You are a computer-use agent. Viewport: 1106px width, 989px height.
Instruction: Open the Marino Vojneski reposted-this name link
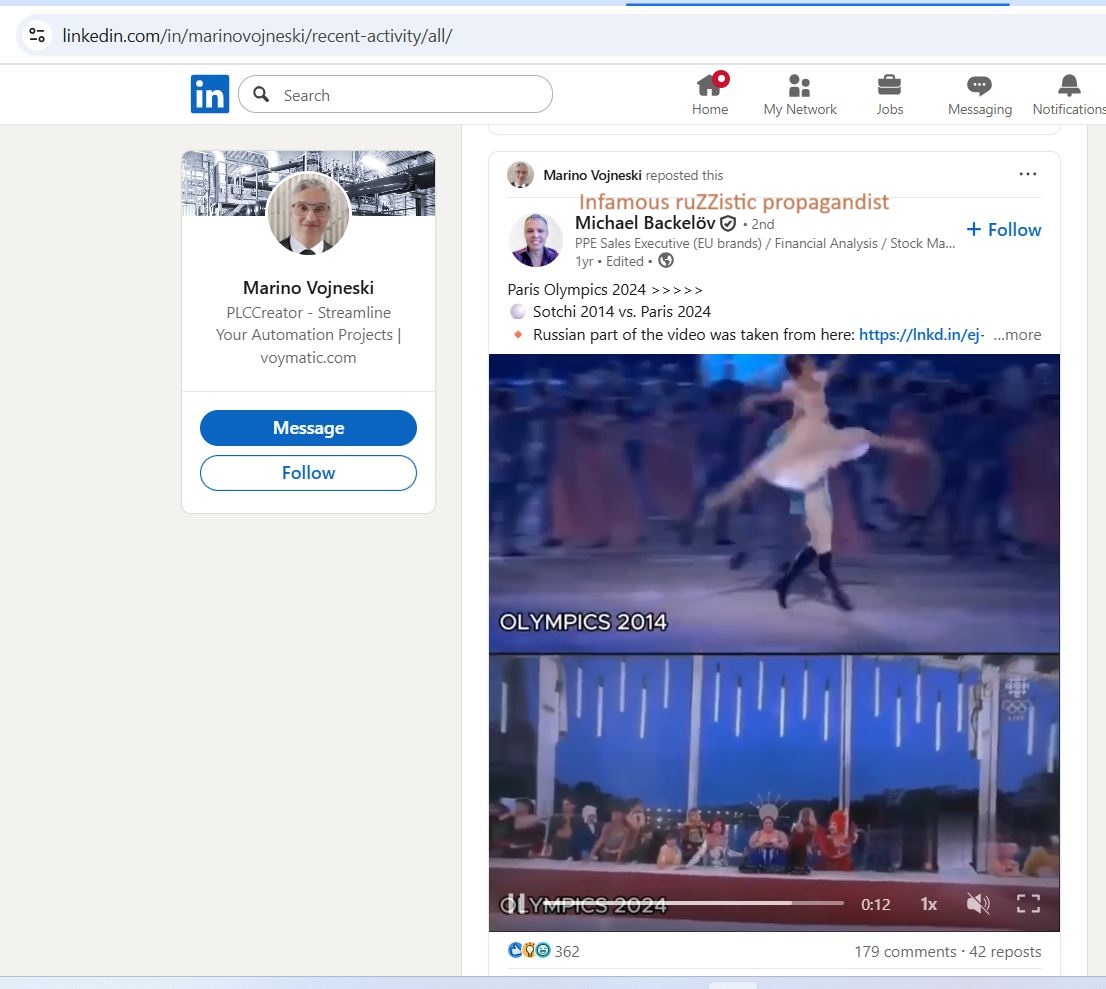(x=592, y=175)
